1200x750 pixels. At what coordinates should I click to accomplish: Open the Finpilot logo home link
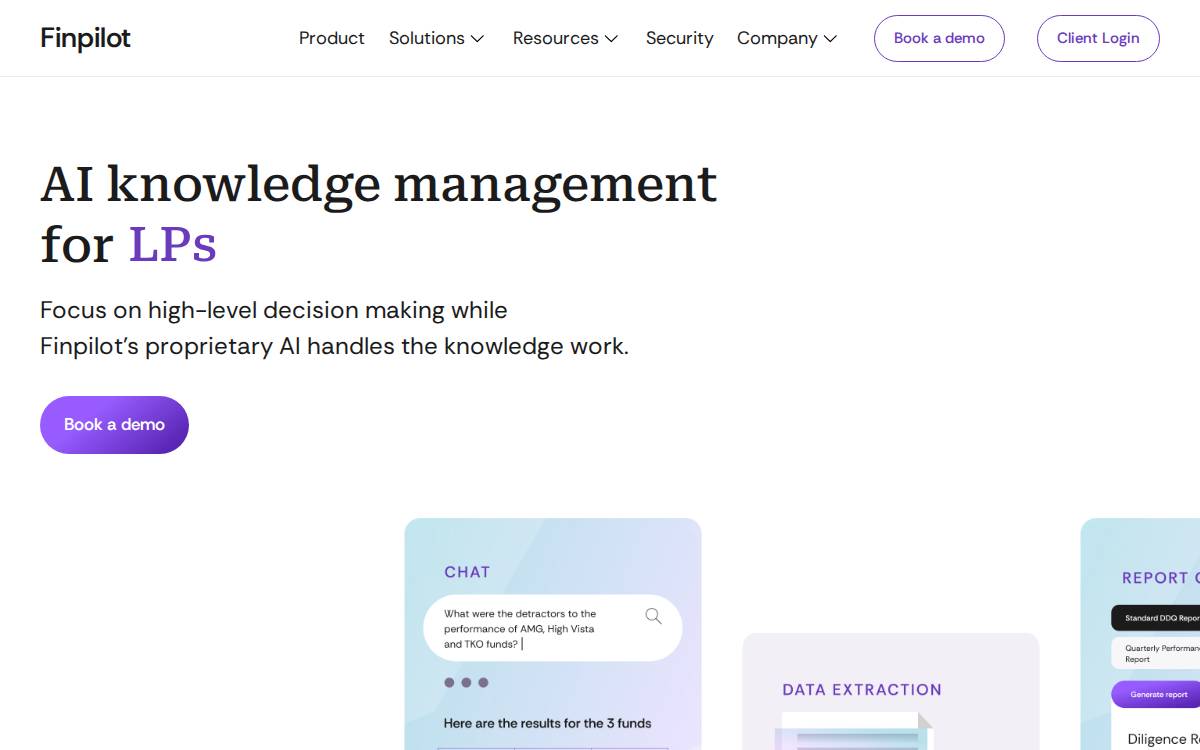[x=85, y=38]
